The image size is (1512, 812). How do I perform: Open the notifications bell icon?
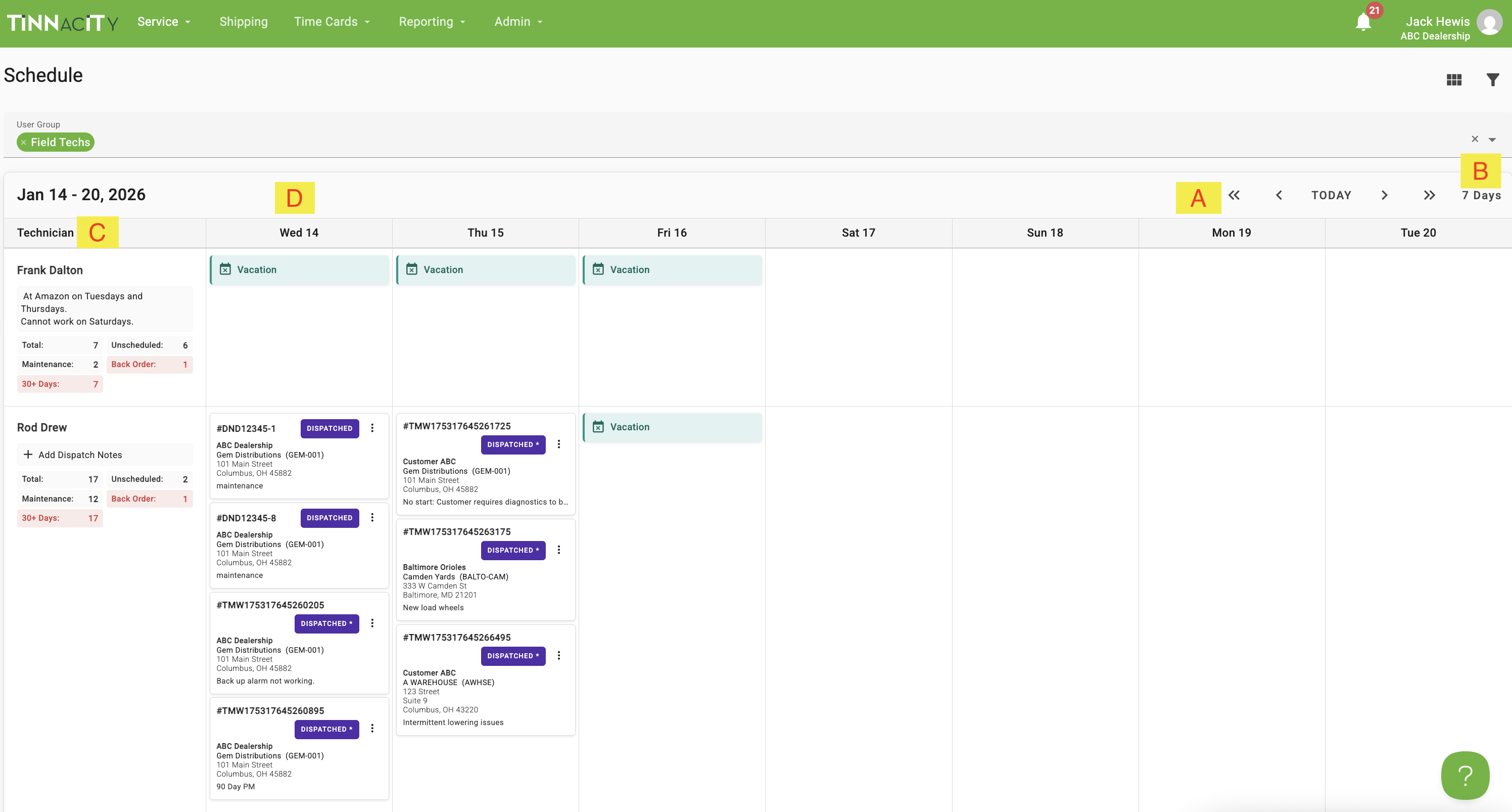click(1363, 22)
